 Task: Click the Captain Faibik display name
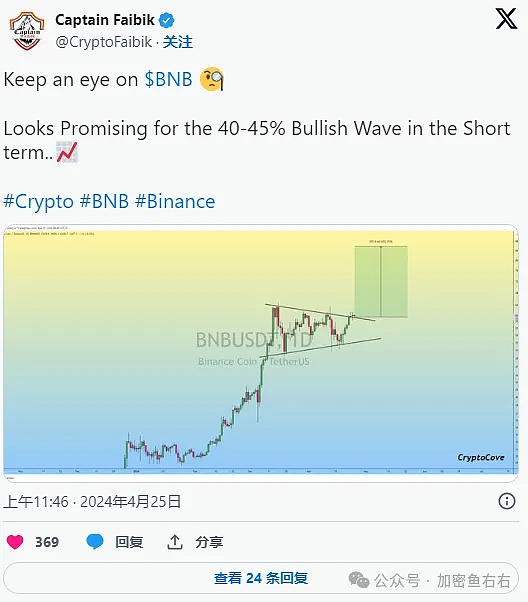pos(104,20)
